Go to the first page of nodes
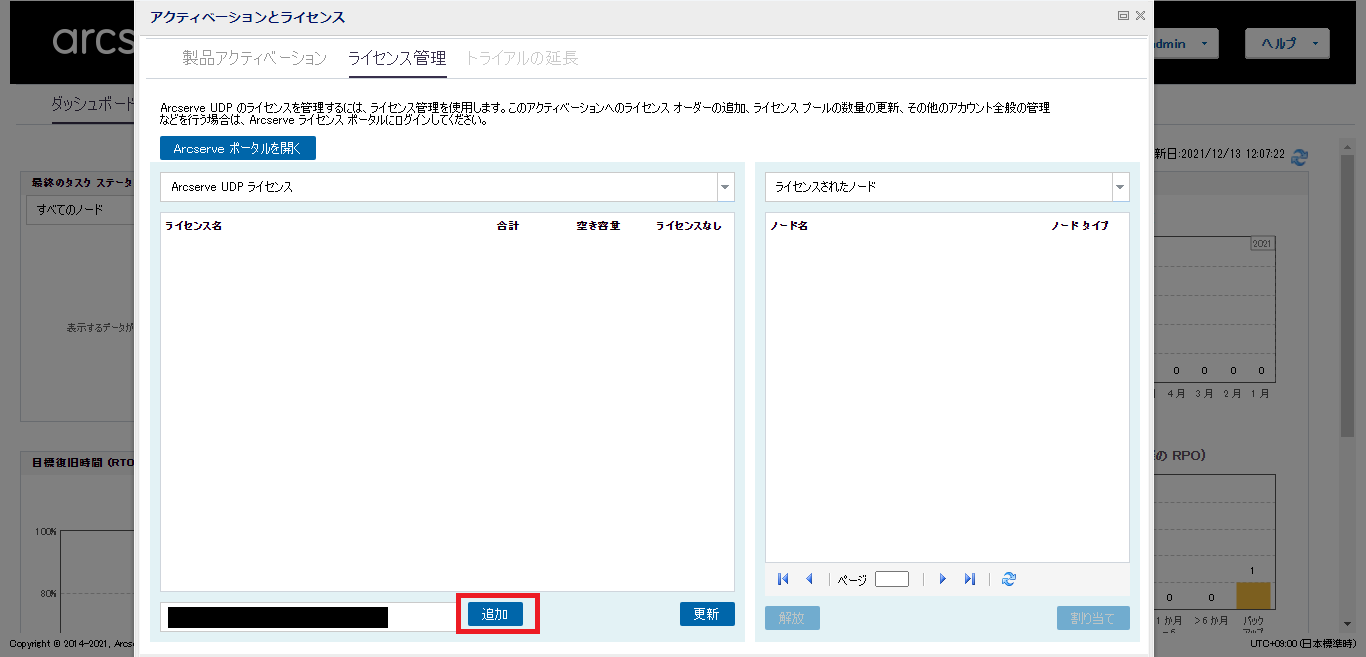This screenshot has width=1366, height=657. tap(783, 579)
